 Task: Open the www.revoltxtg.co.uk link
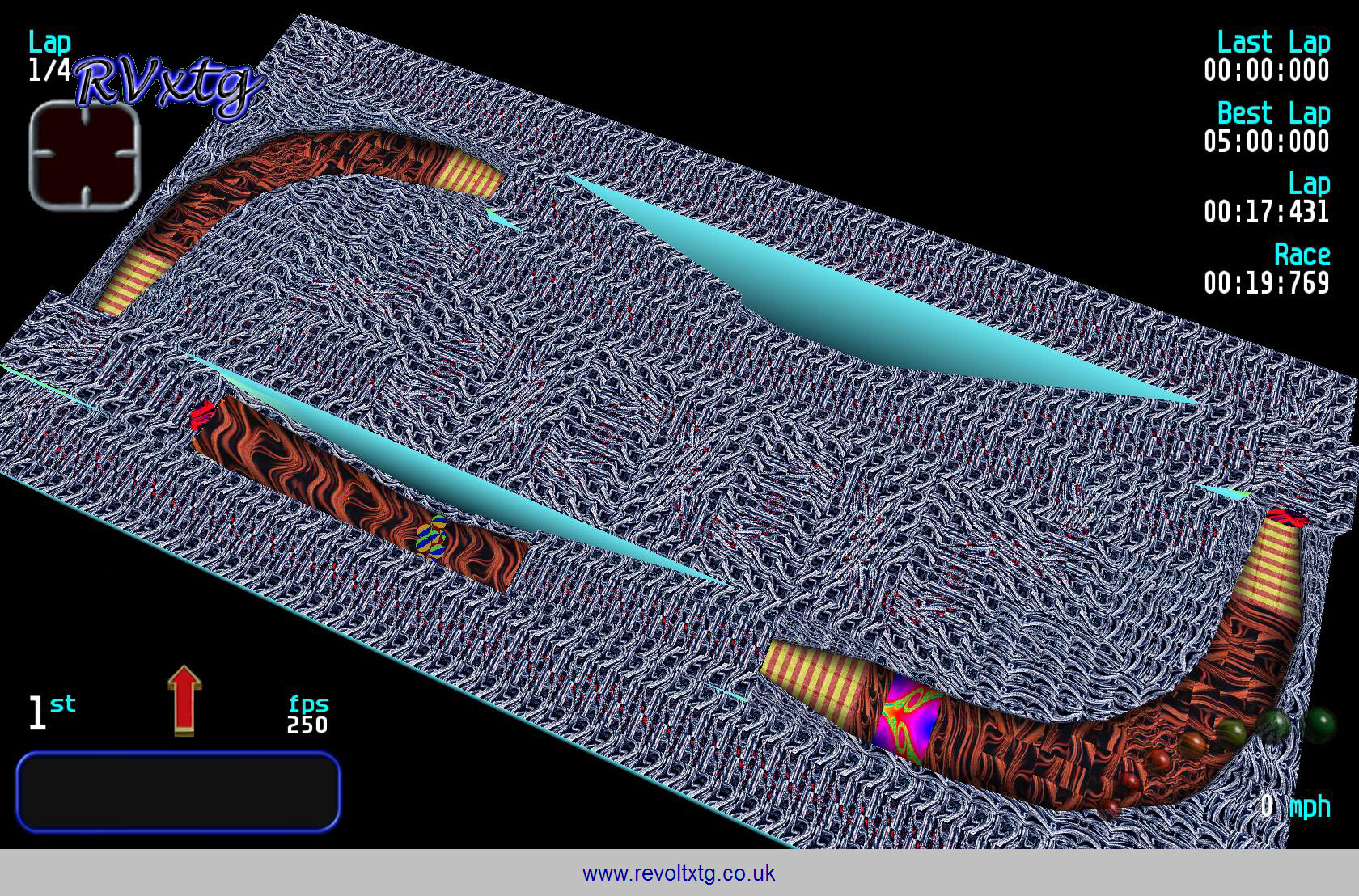679,873
